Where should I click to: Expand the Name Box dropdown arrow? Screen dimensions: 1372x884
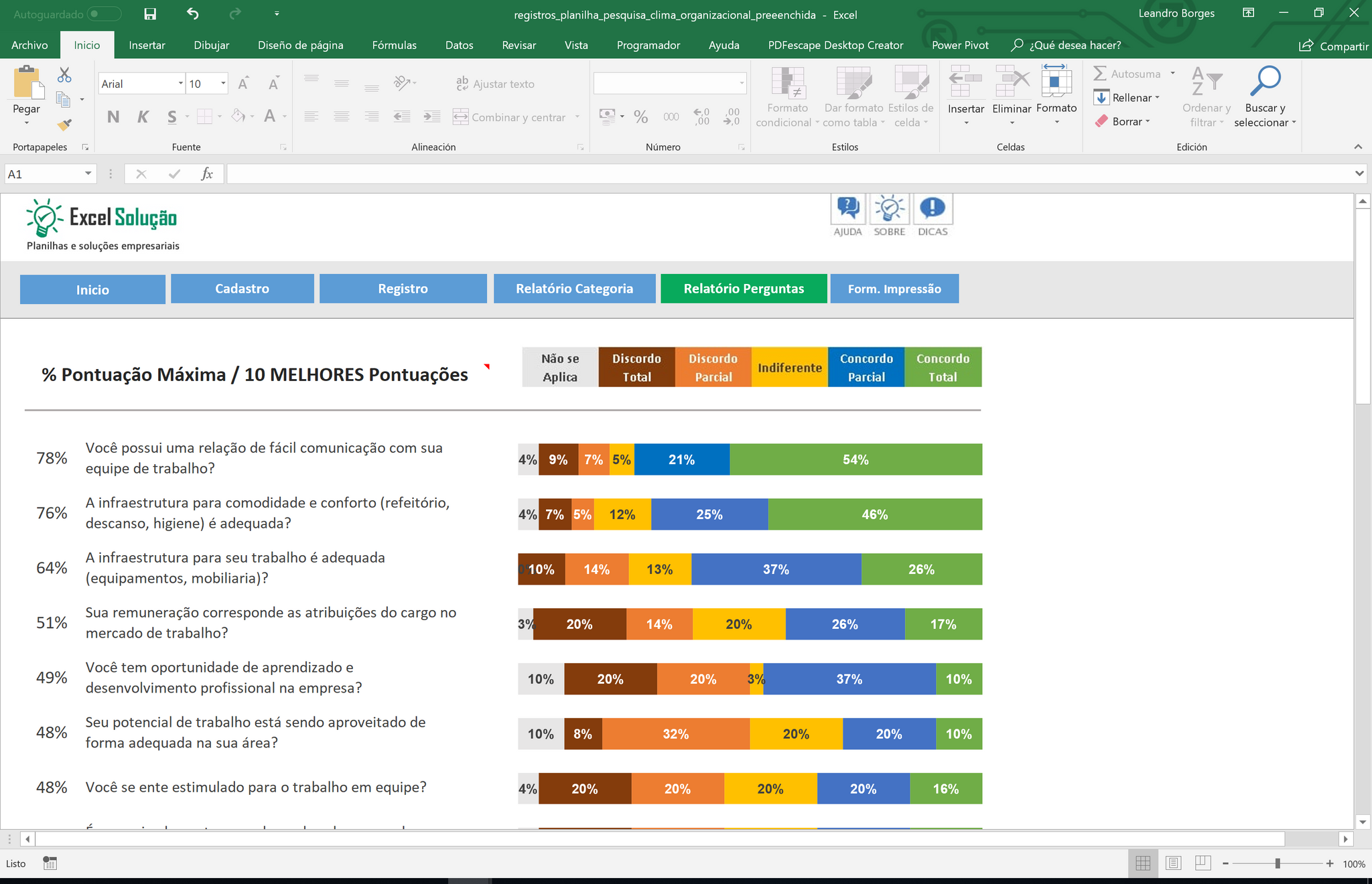[88, 174]
